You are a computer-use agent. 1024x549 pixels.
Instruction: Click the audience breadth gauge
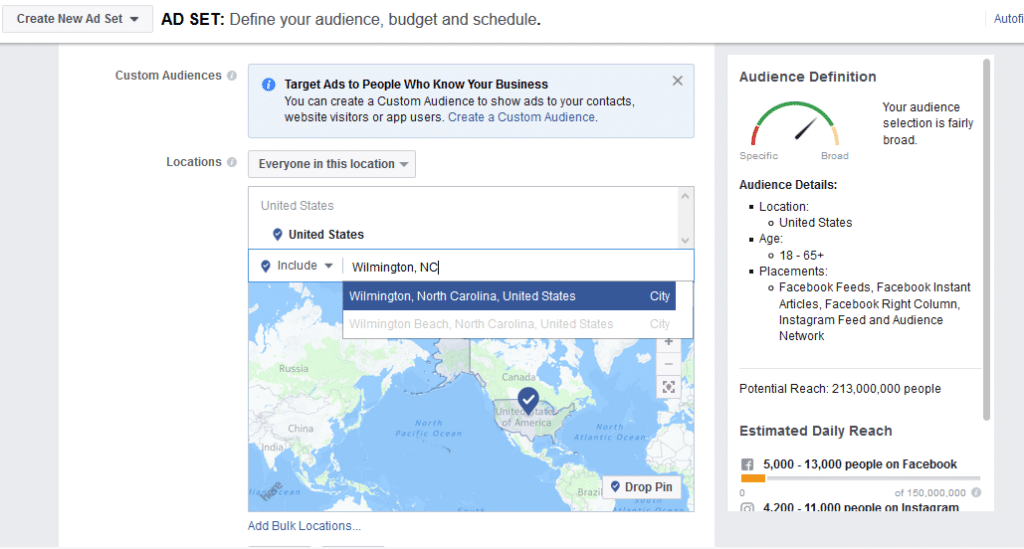(x=795, y=123)
